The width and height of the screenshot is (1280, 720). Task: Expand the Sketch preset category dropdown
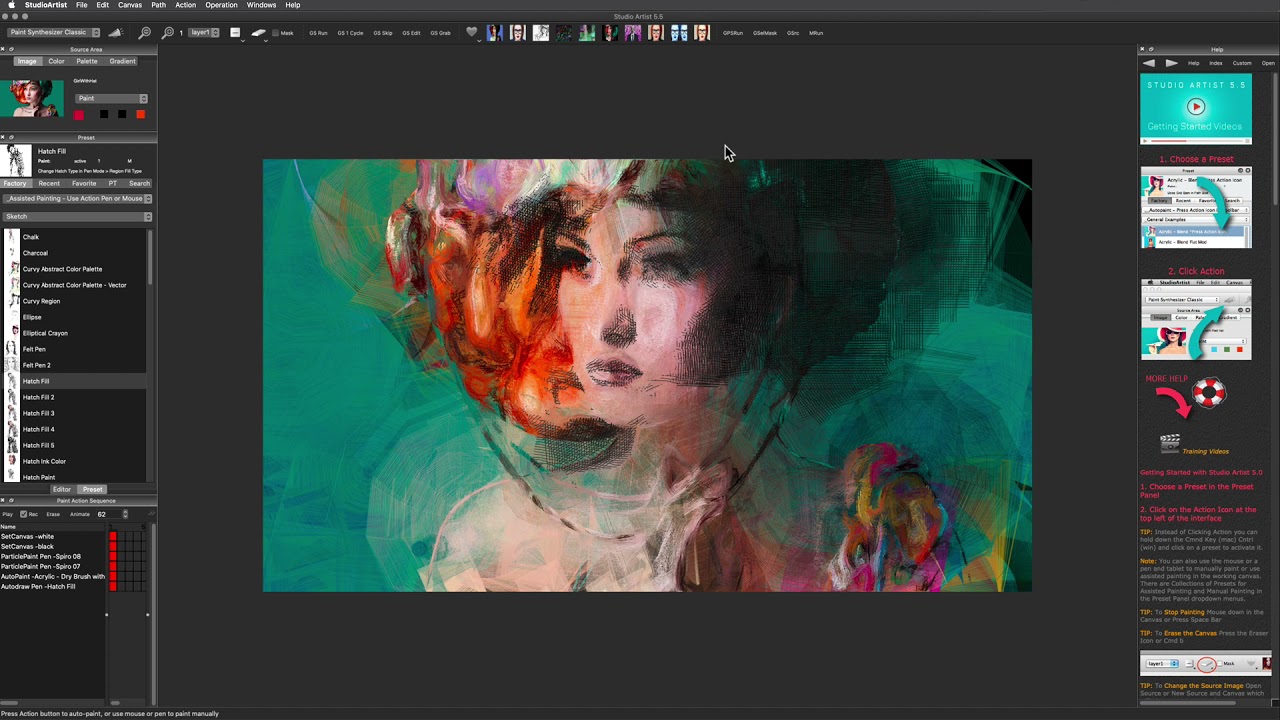(x=78, y=217)
